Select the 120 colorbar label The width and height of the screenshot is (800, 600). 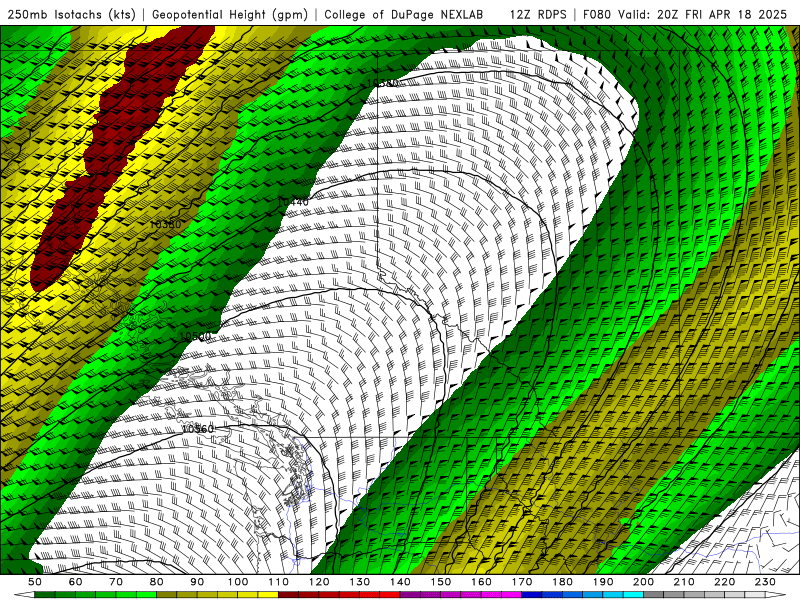pos(319,582)
